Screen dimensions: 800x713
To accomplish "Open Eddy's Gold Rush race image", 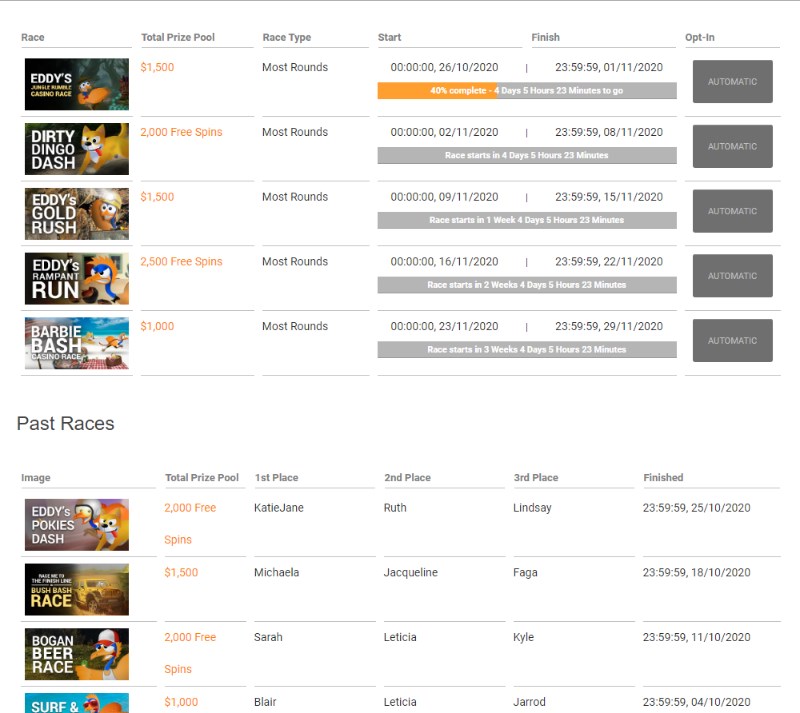I will [77, 214].
